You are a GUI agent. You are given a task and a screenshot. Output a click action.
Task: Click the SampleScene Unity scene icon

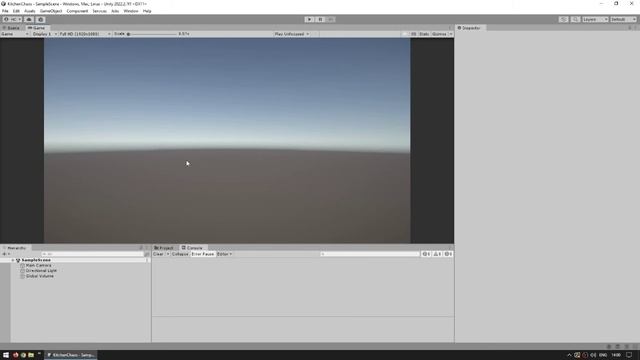point(18,260)
